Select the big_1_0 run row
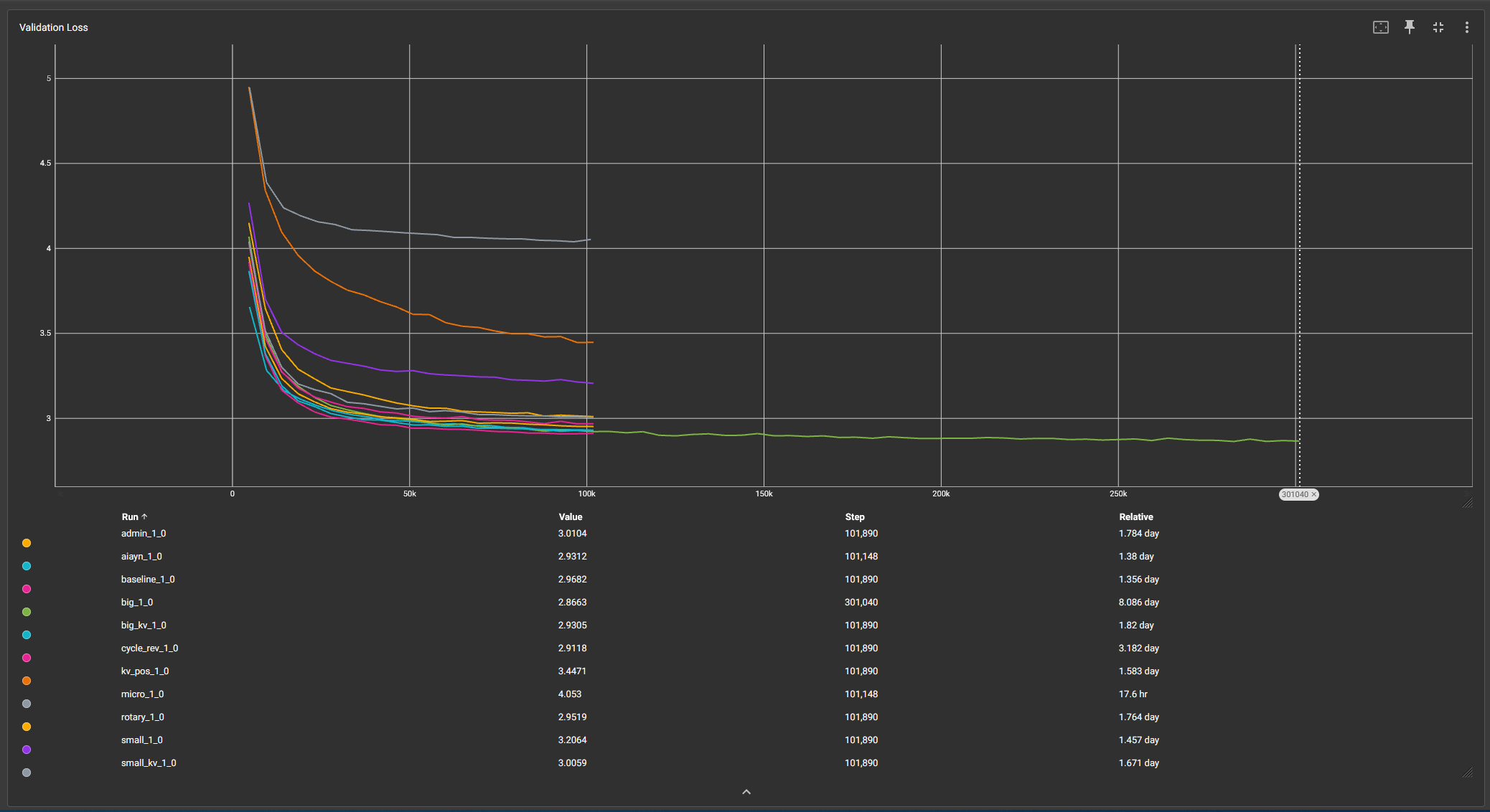Image resolution: width=1490 pixels, height=812 pixels. 137,603
